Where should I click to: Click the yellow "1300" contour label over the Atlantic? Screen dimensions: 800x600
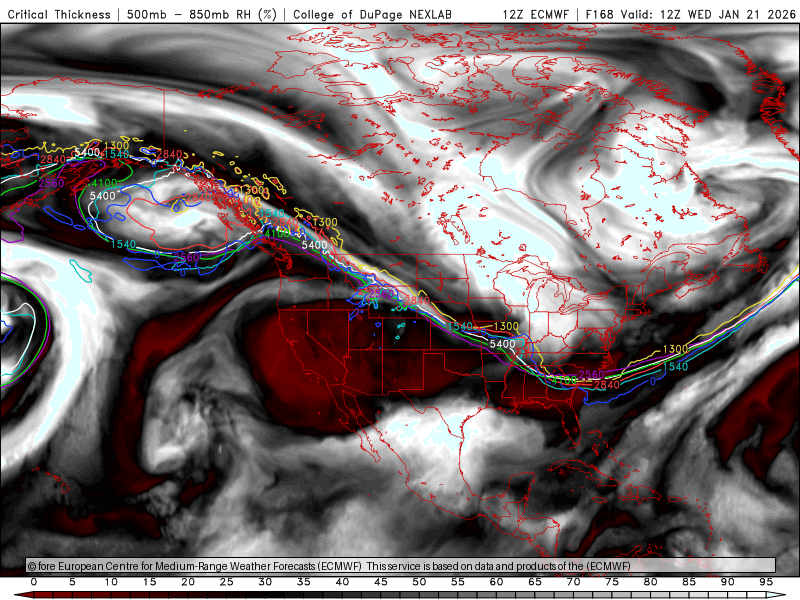point(675,349)
